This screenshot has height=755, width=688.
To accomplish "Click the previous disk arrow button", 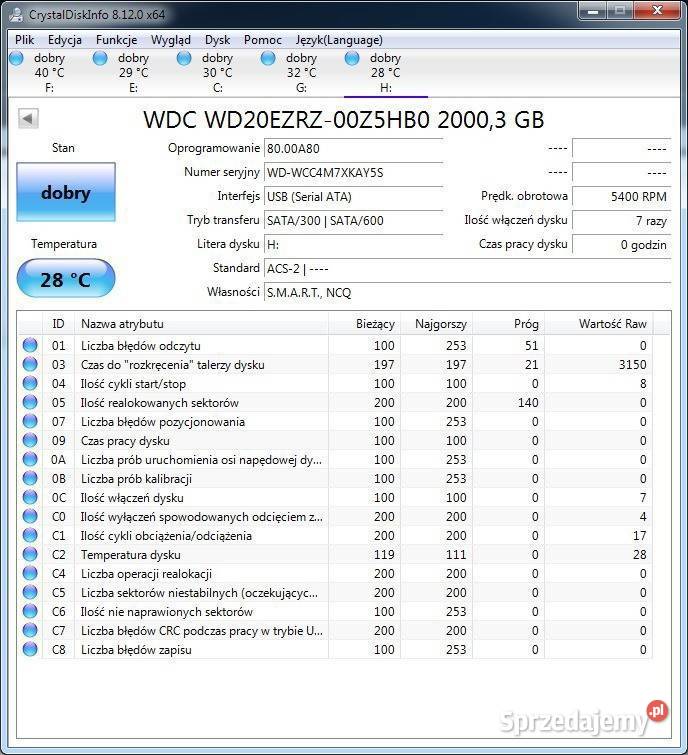I will coord(28,118).
